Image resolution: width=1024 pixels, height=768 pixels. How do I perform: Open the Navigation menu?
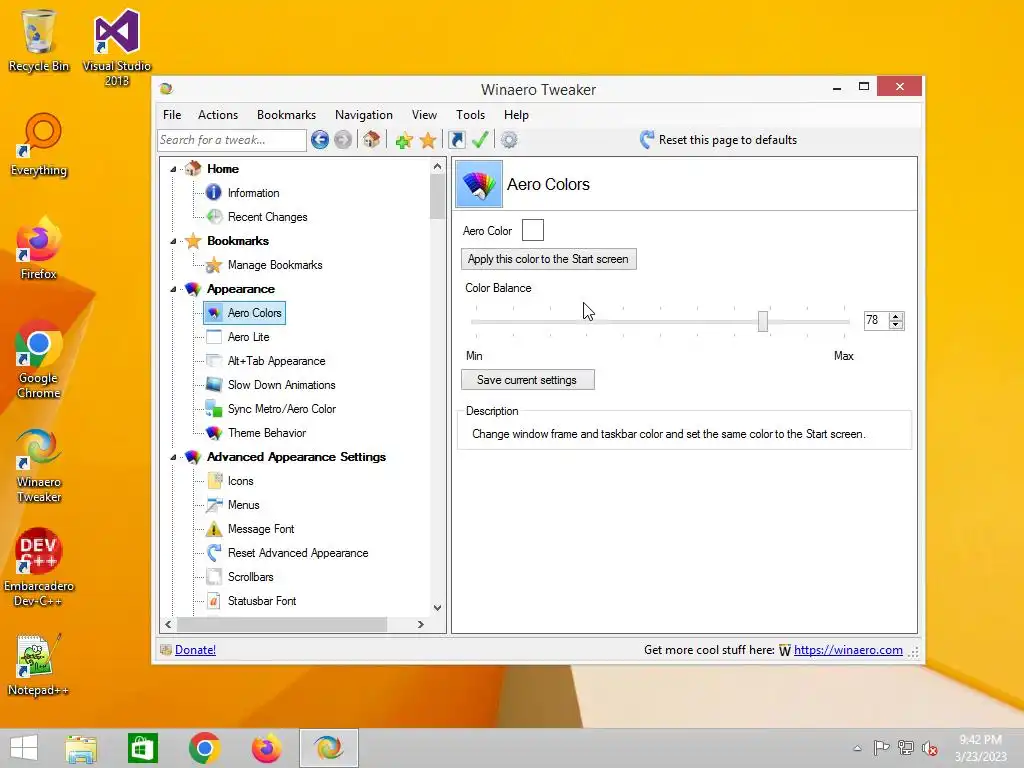pos(364,115)
